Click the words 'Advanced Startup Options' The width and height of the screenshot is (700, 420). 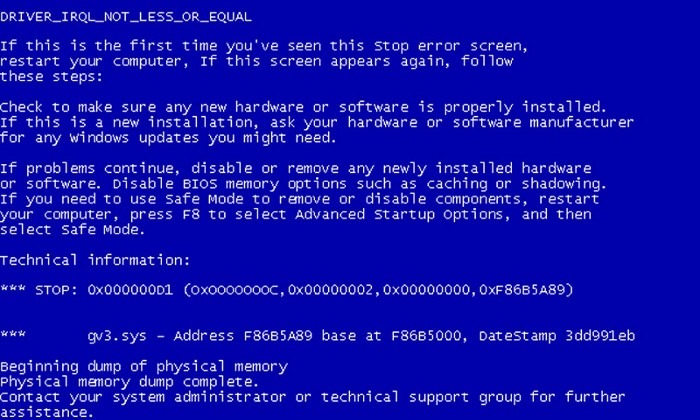click(x=402, y=215)
